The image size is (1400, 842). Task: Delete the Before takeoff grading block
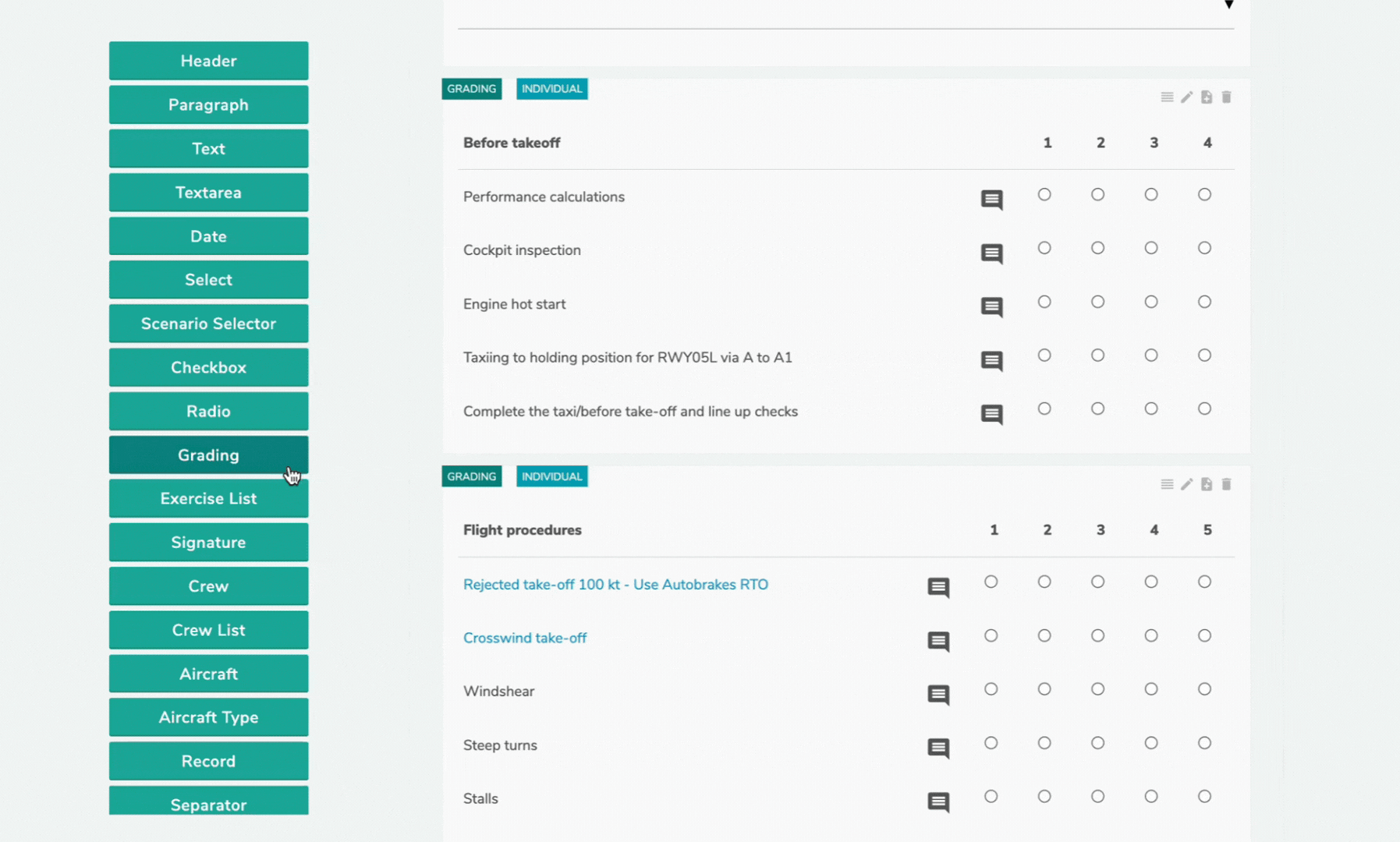coord(1226,97)
